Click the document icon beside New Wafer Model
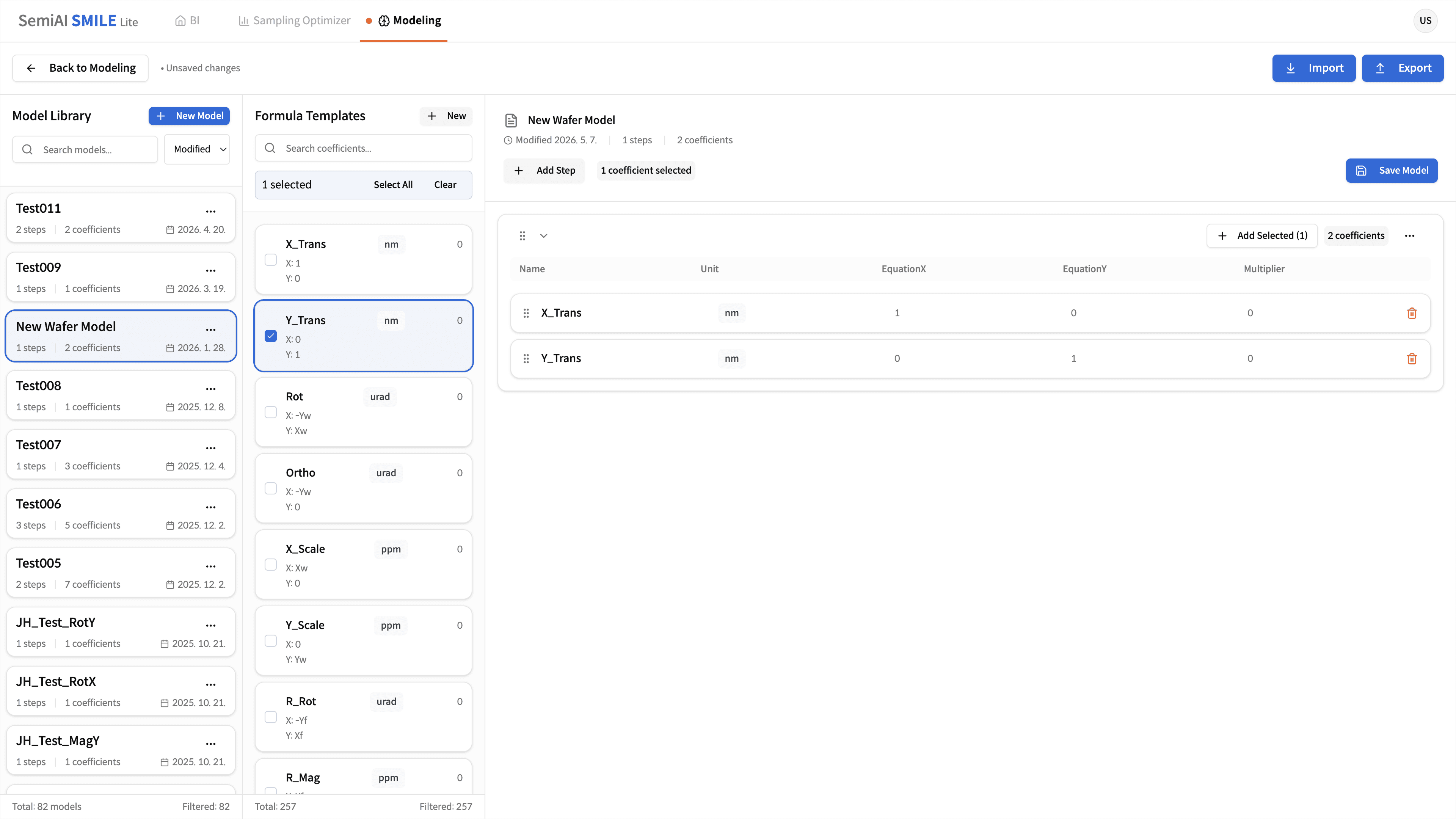 pos(511,121)
